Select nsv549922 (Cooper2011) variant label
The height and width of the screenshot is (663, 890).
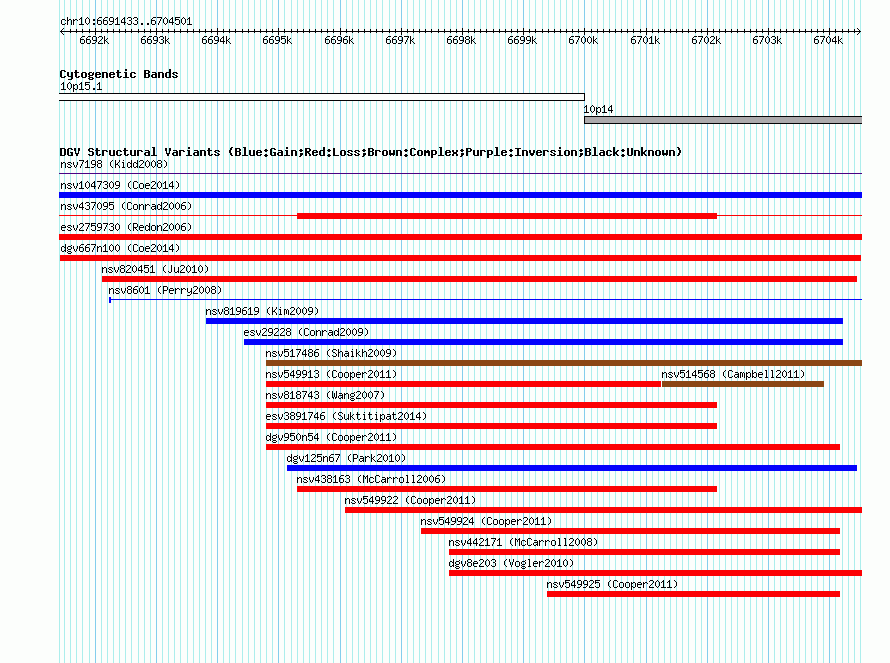tap(410, 501)
